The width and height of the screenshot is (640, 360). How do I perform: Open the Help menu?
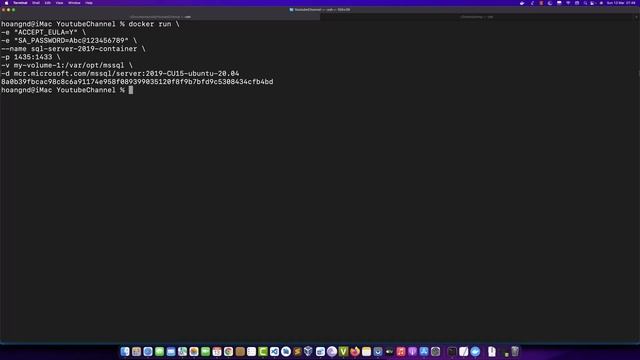coord(89,3)
